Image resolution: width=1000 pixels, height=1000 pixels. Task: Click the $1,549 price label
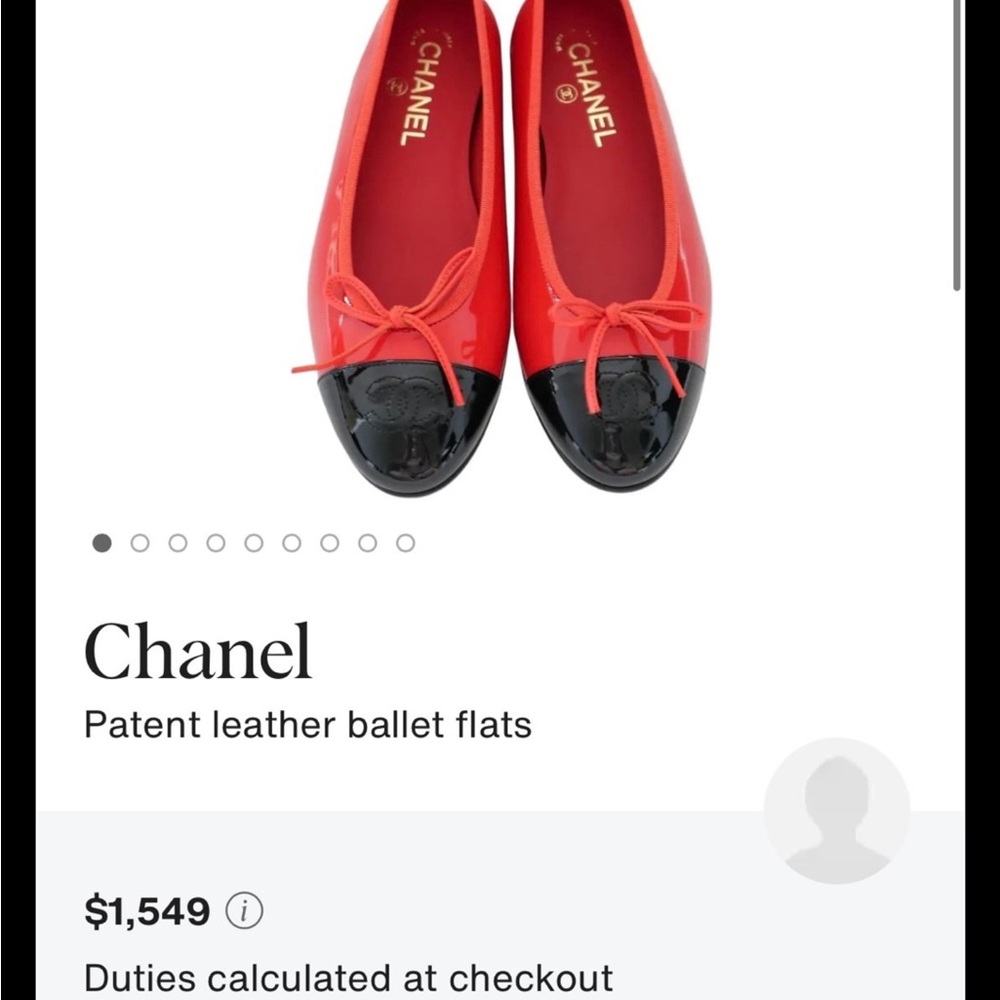click(x=145, y=911)
